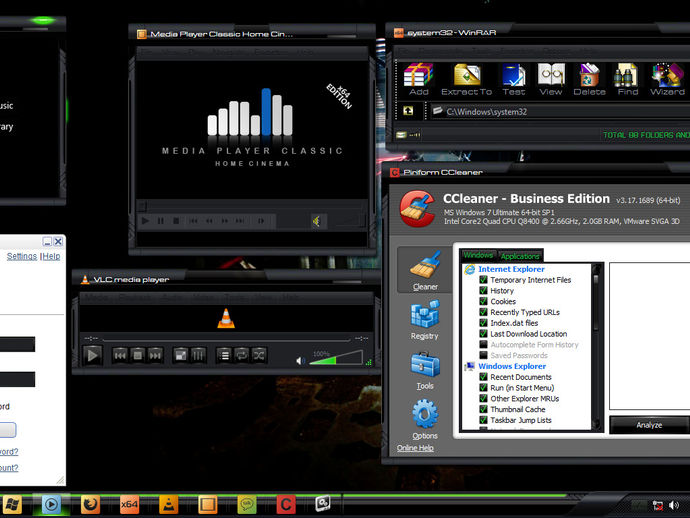Click Play in Media Player Classic
This screenshot has width=690, height=518.
(x=145, y=221)
